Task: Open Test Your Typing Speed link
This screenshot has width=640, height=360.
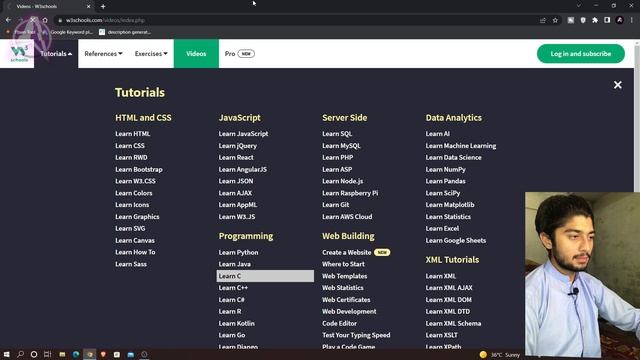Action: click(x=356, y=335)
